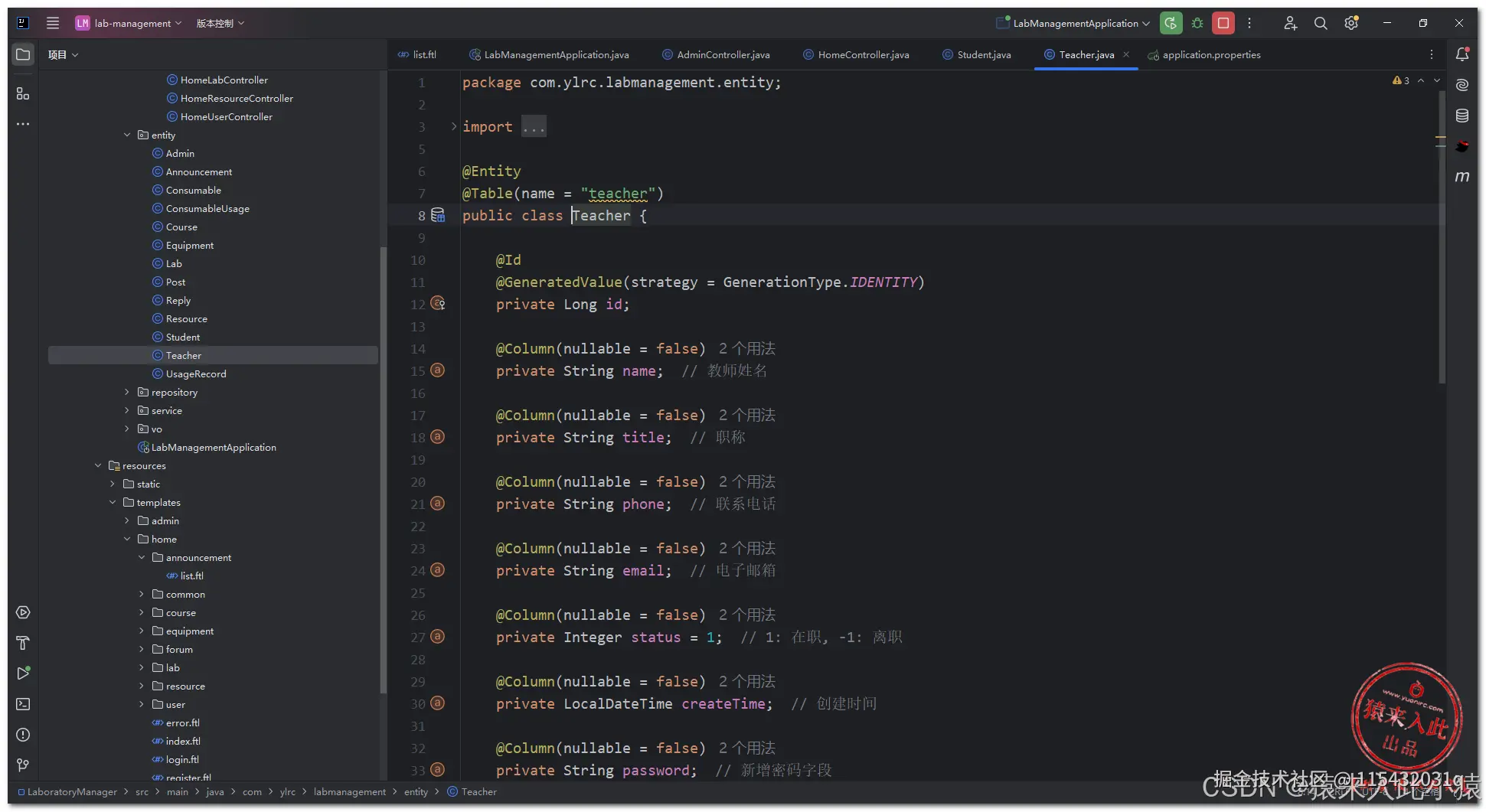Open Search Everywhere magnifier
The width and height of the screenshot is (1486, 812).
[1321, 23]
